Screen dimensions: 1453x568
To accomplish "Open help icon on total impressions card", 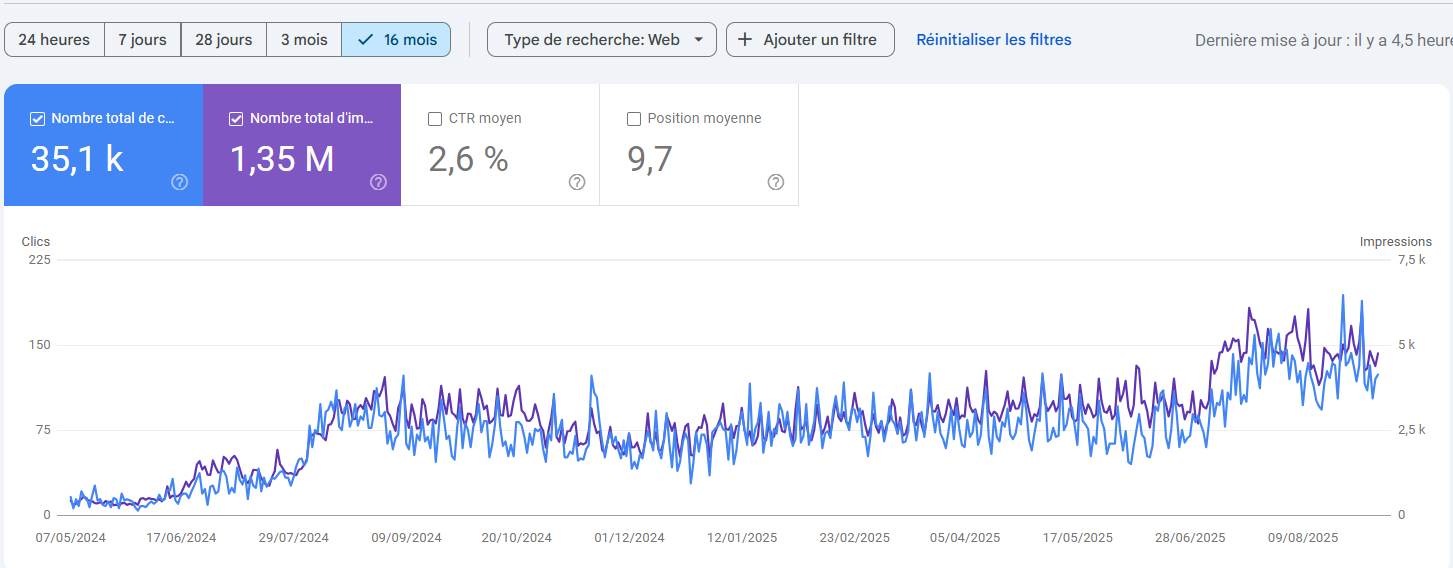I will pyautogui.click(x=378, y=182).
